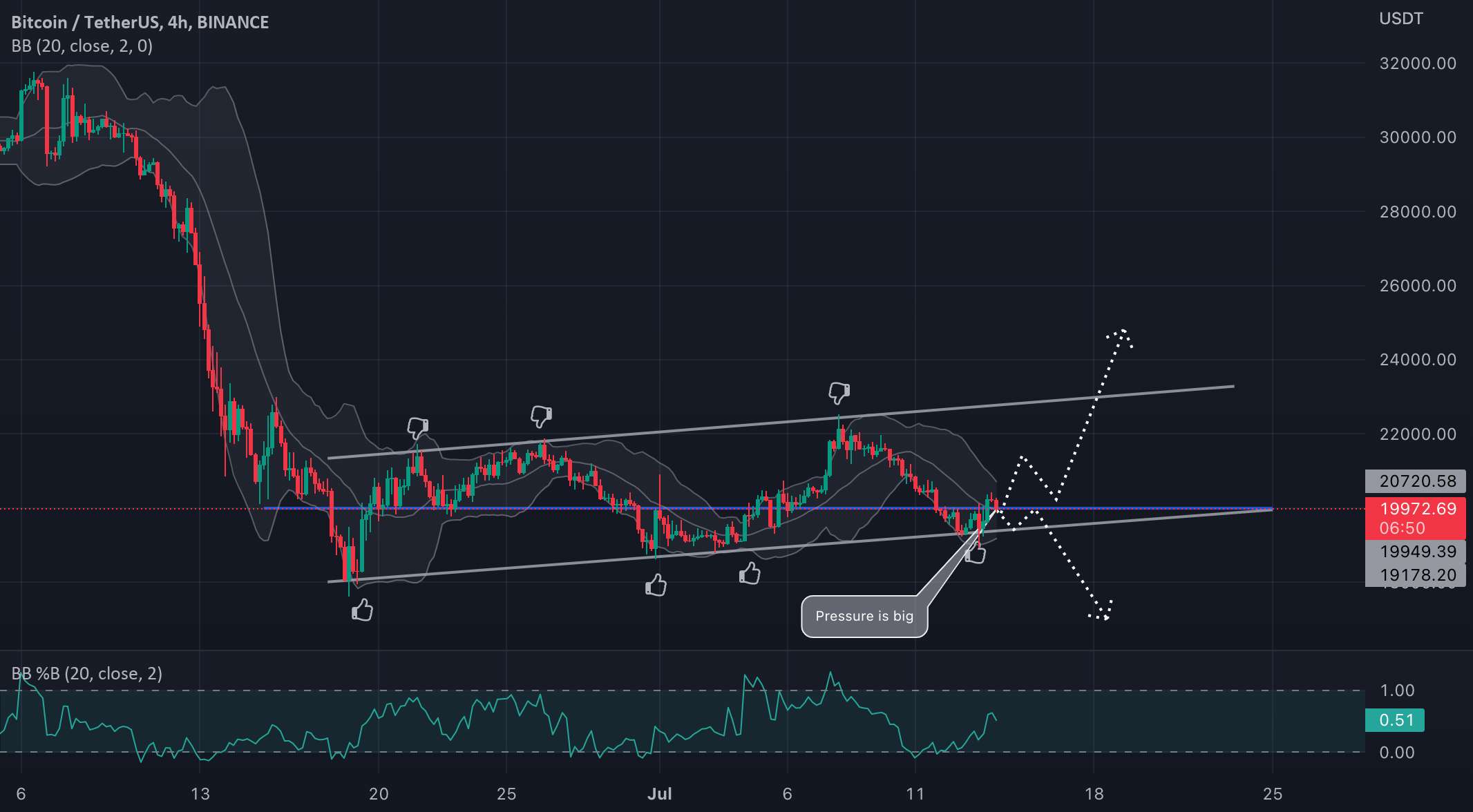The image size is (1473, 812).
Task: Select the 19178.20 price label
Action: click(x=1415, y=575)
